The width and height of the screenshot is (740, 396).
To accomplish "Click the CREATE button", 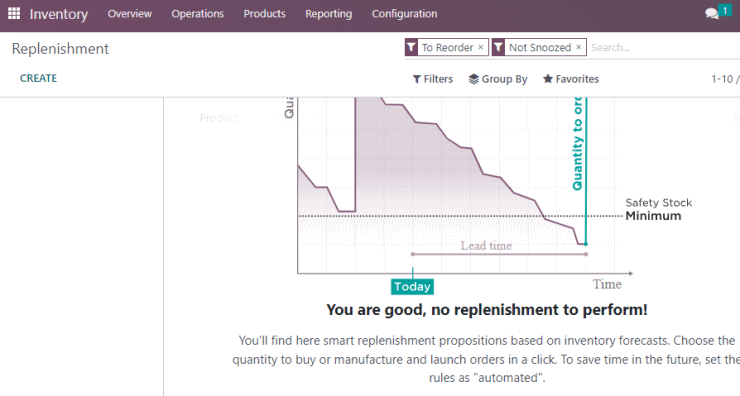I will pos(38,78).
